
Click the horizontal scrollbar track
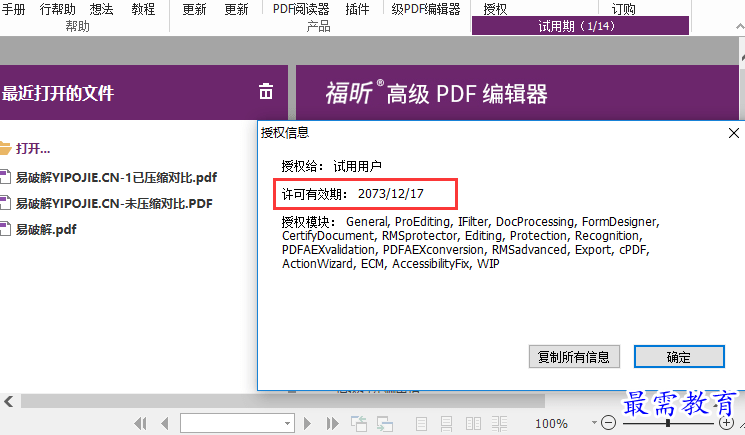click(283, 401)
